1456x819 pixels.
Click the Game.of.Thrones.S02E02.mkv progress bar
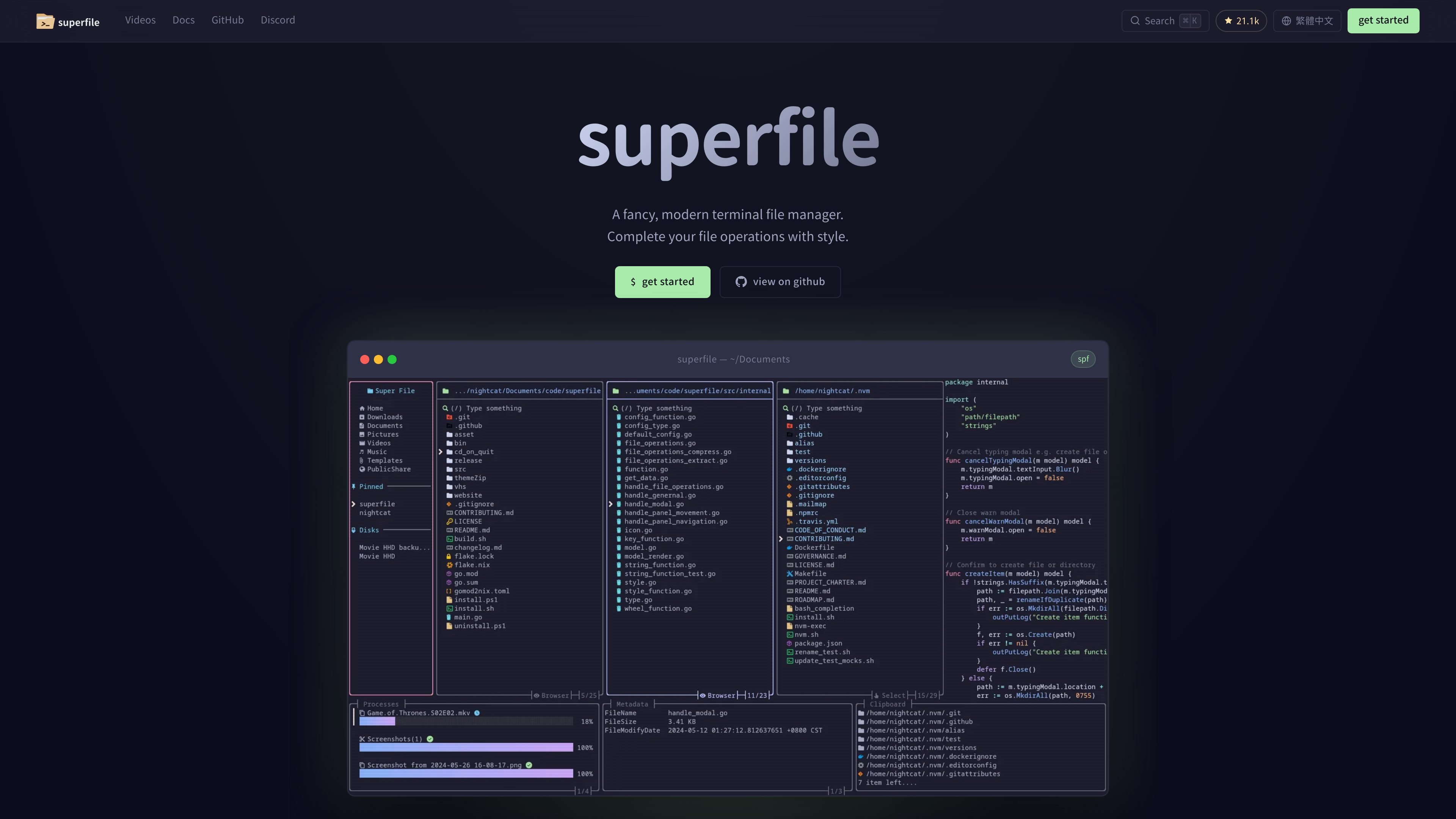(x=466, y=722)
